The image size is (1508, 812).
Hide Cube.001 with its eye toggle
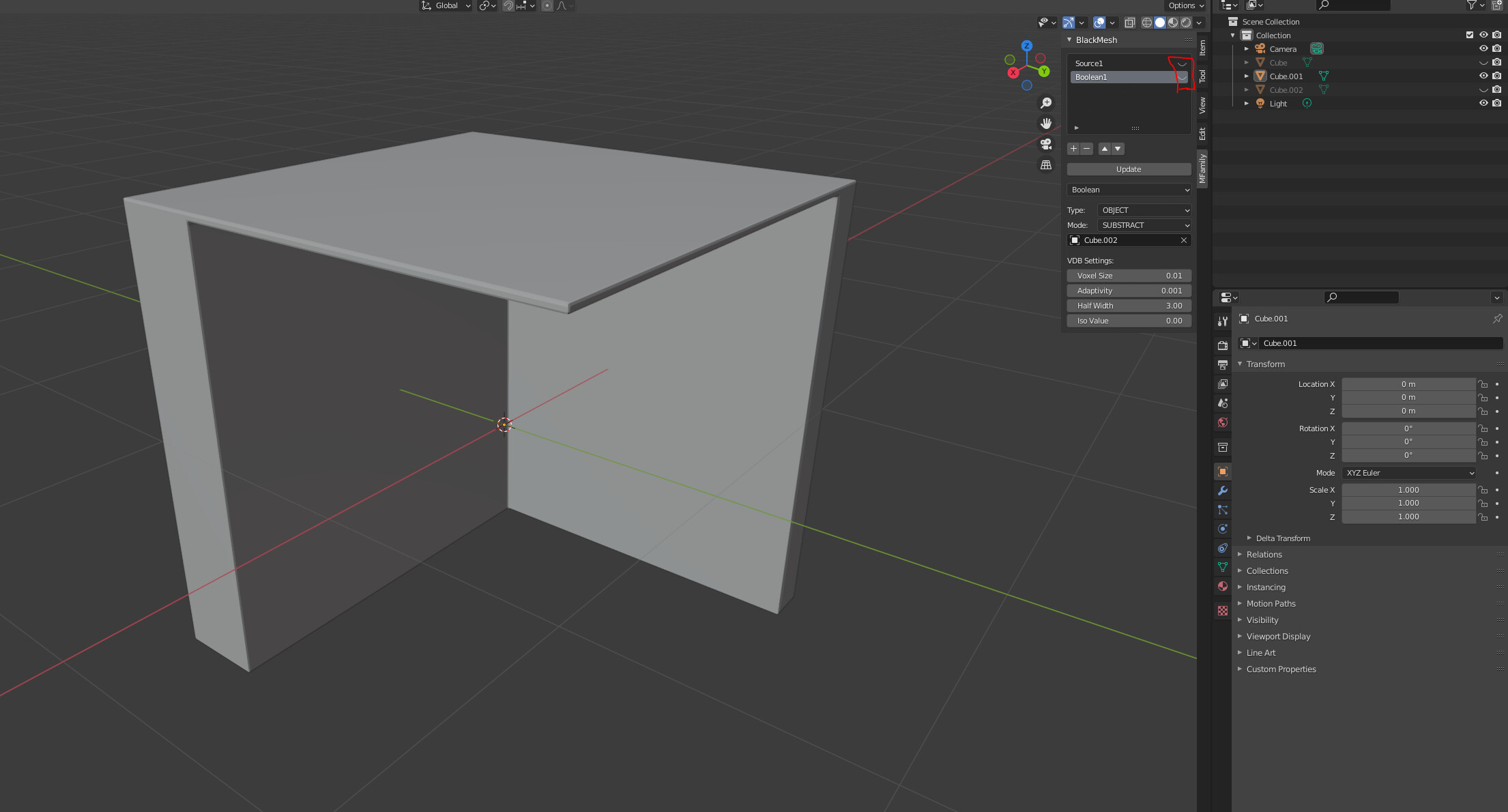tap(1484, 76)
